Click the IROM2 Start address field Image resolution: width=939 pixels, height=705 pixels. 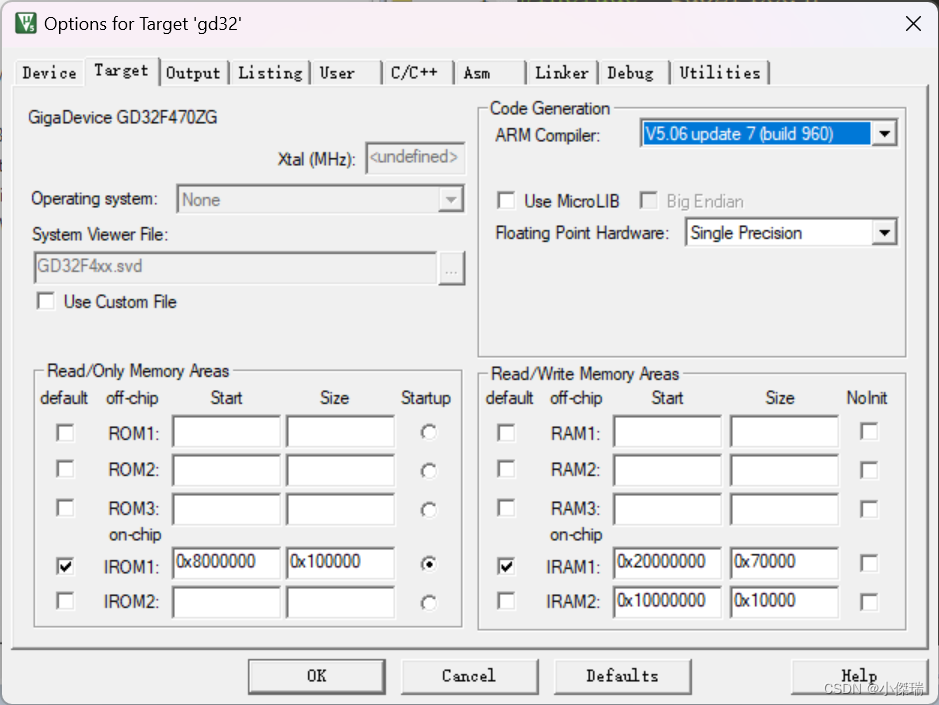click(x=226, y=601)
